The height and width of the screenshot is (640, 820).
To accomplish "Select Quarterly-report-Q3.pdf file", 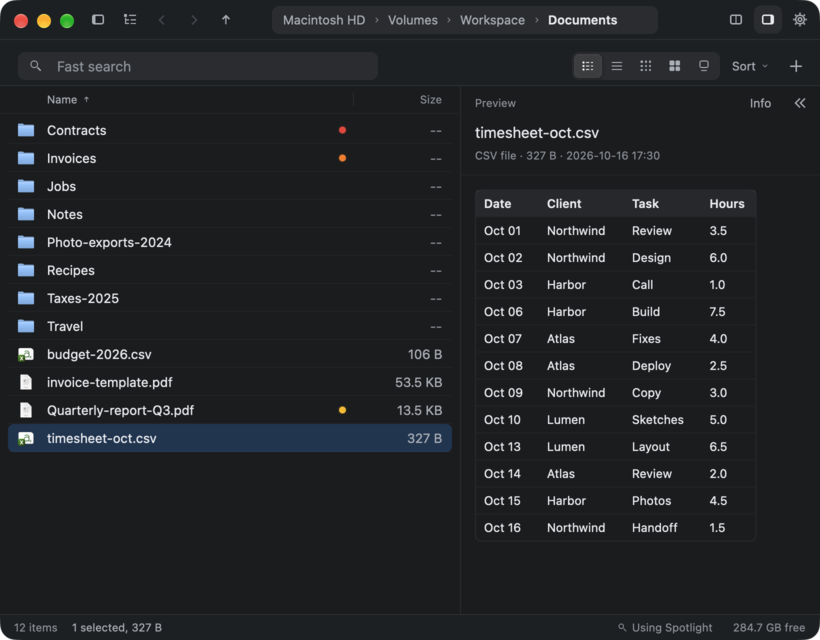I will pyautogui.click(x=230, y=410).
